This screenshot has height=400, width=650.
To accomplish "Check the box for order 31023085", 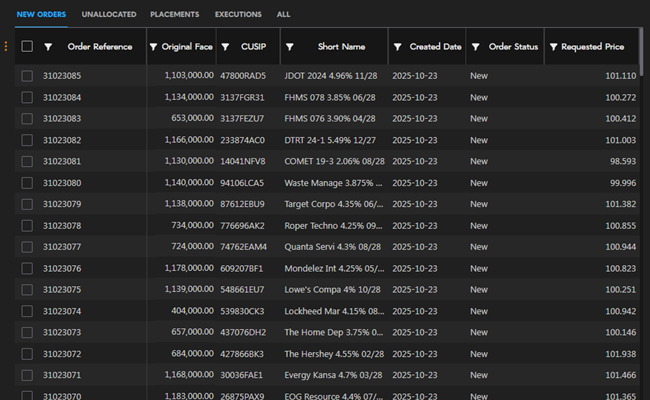I will [x=27, y=76].
